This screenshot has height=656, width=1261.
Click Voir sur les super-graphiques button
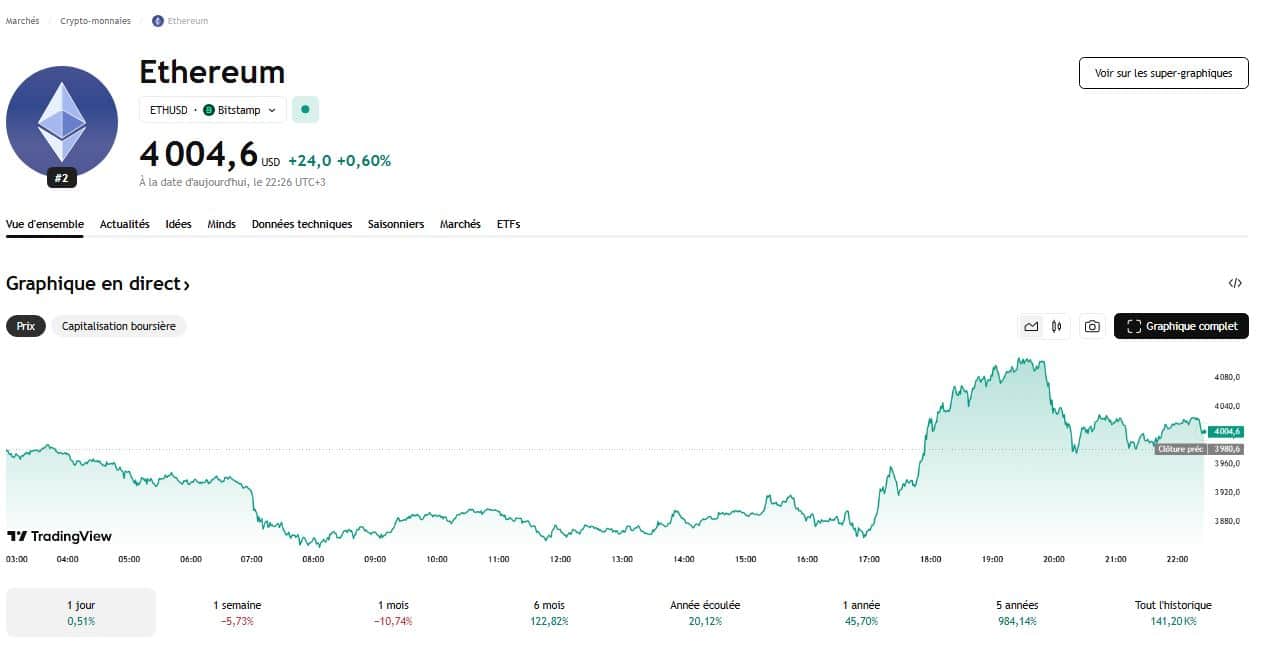click(1163, 73)
